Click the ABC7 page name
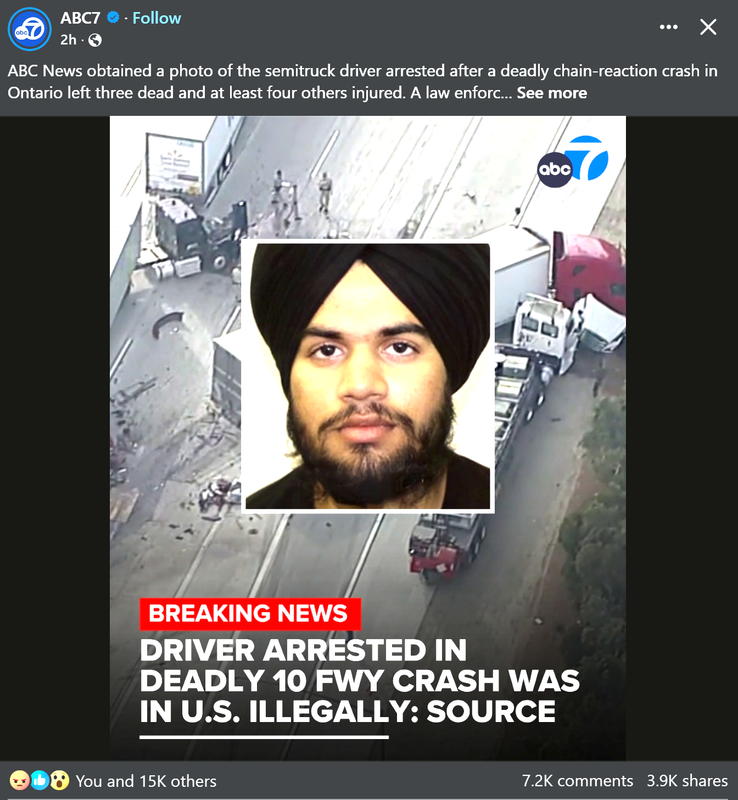Viewport: 738px width, 800px height. (x=80, y=18)
